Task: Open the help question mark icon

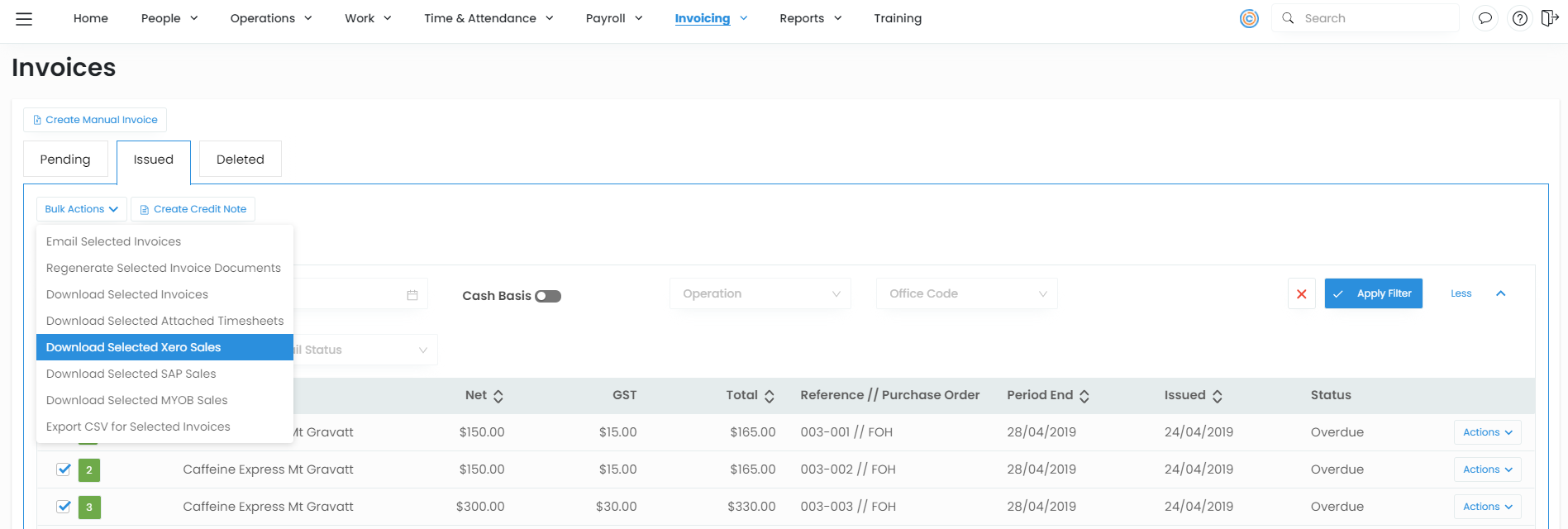Action: click(1519, 18)
